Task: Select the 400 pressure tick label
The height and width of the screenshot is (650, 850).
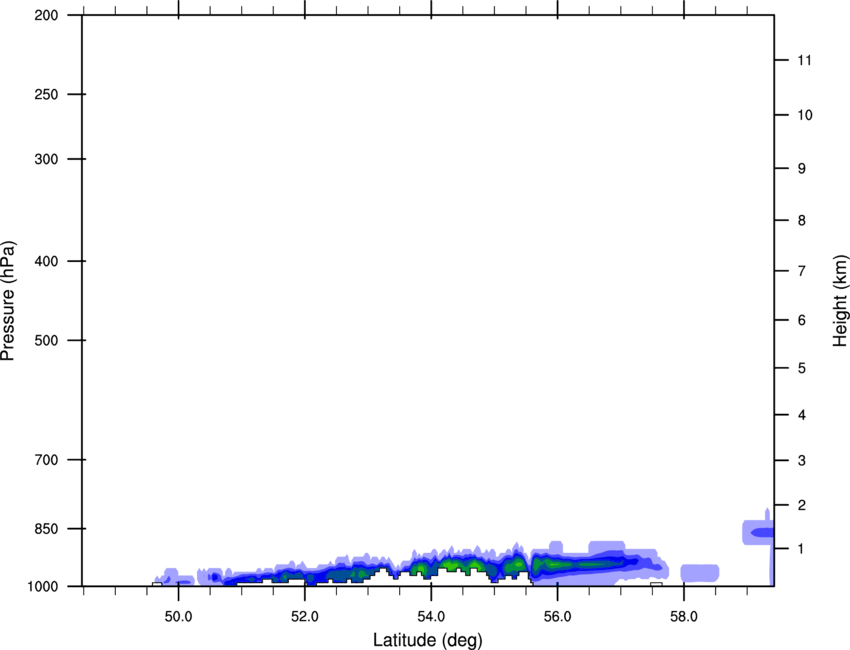Action: [x=46, y=261]
